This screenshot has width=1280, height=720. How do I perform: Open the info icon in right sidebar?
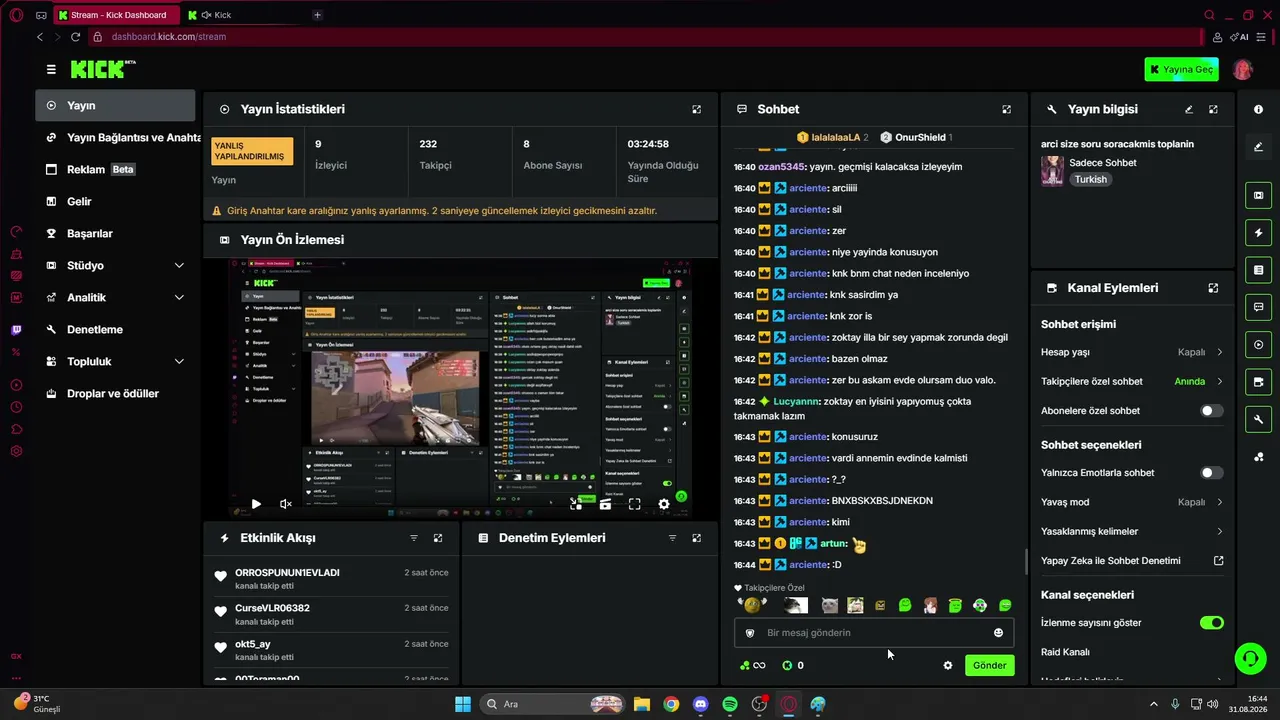click(x=1258, y=109)
